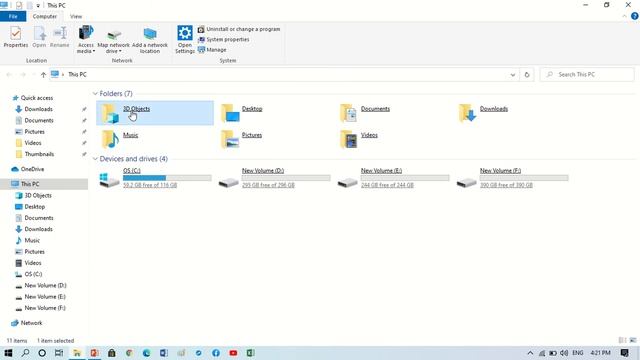Viewport: 640px width, 360px height.
Task: Open OS (C:) in the navigation tree
Action: (33, 274)
